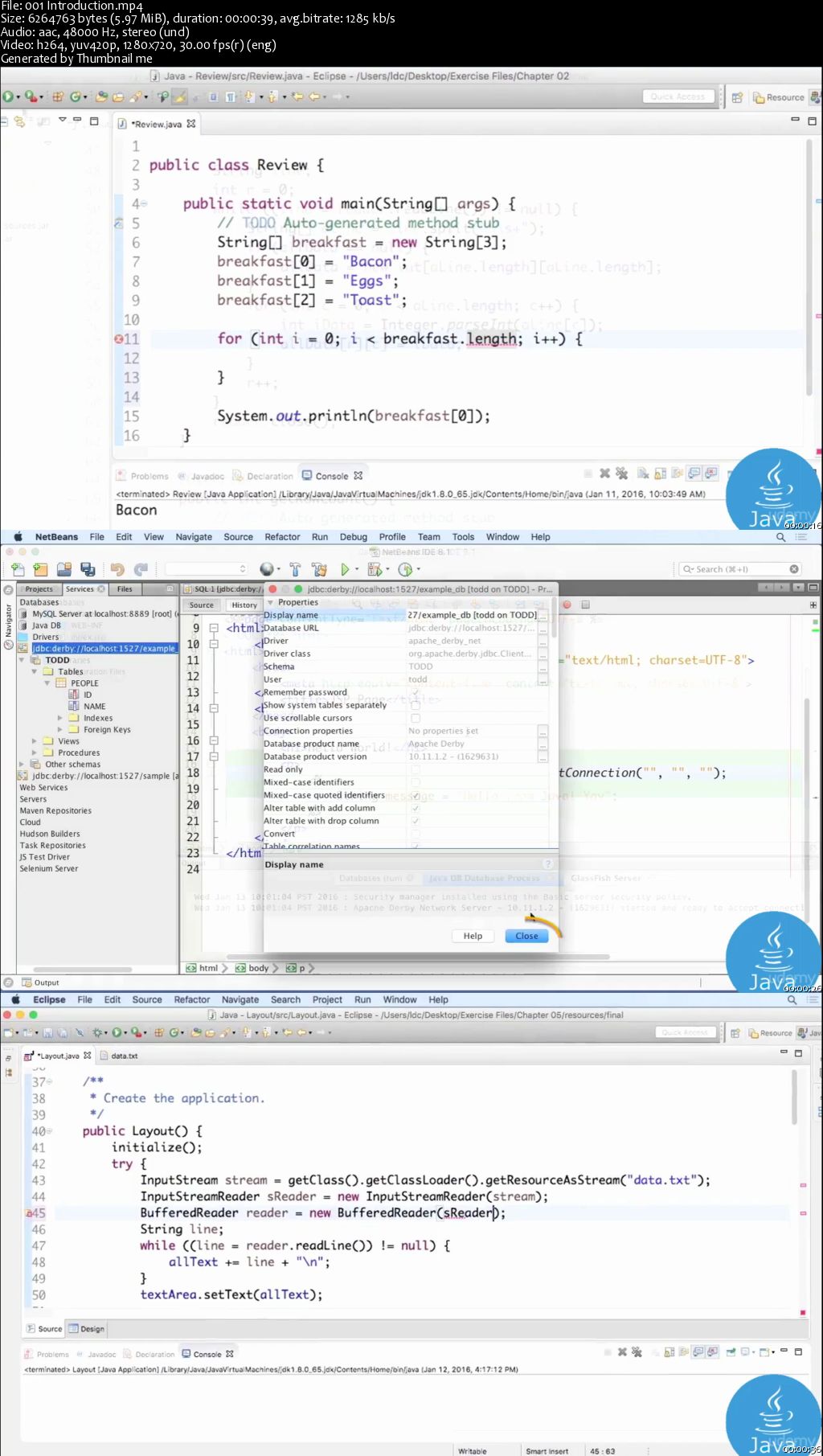Viewport: 823px width, 1456px height.
Task: Open Refactor menu in NetBeans
Action: [x=282, y=537]
